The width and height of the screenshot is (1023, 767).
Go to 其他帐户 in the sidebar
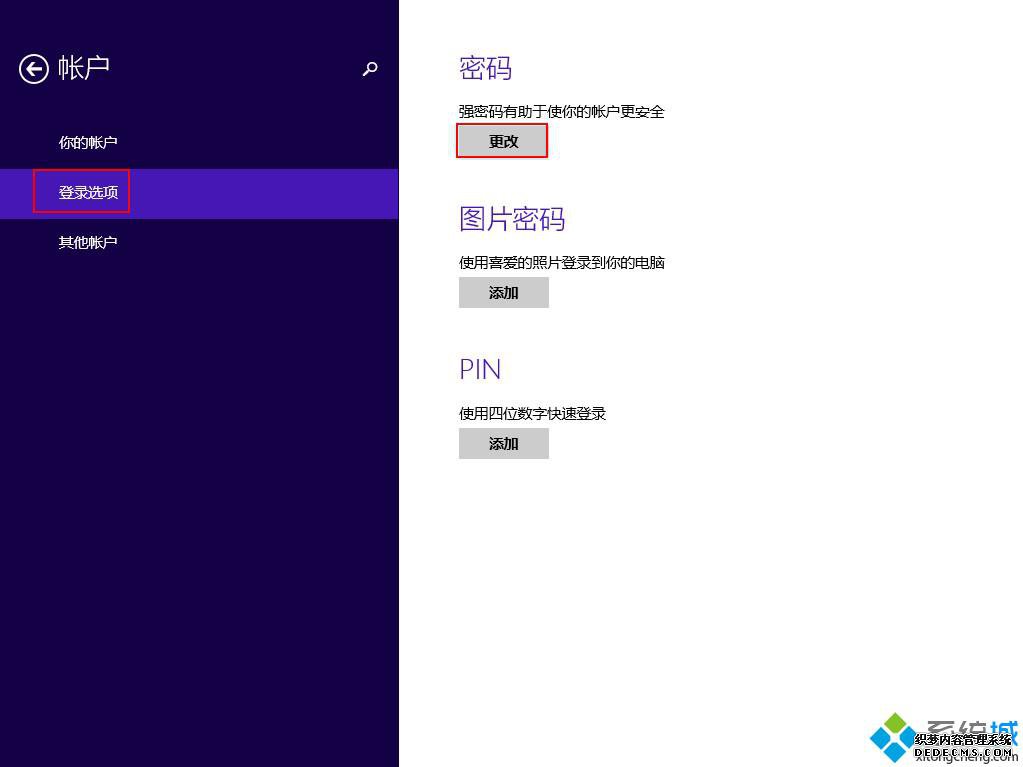(88, 243)
